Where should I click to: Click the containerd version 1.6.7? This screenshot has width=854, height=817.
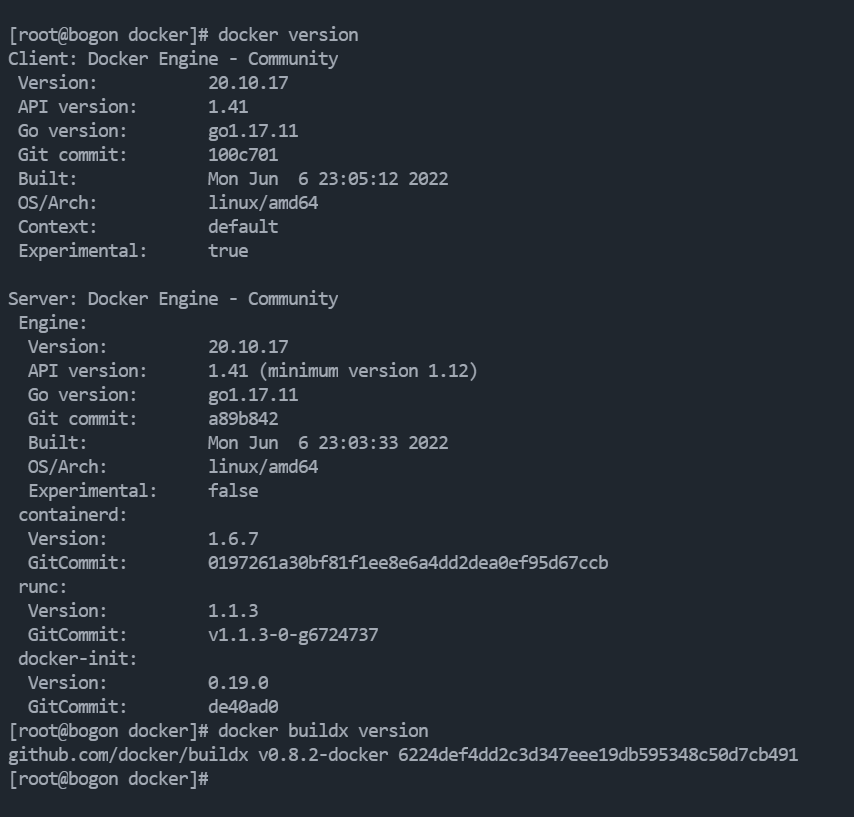pos(233,539)
